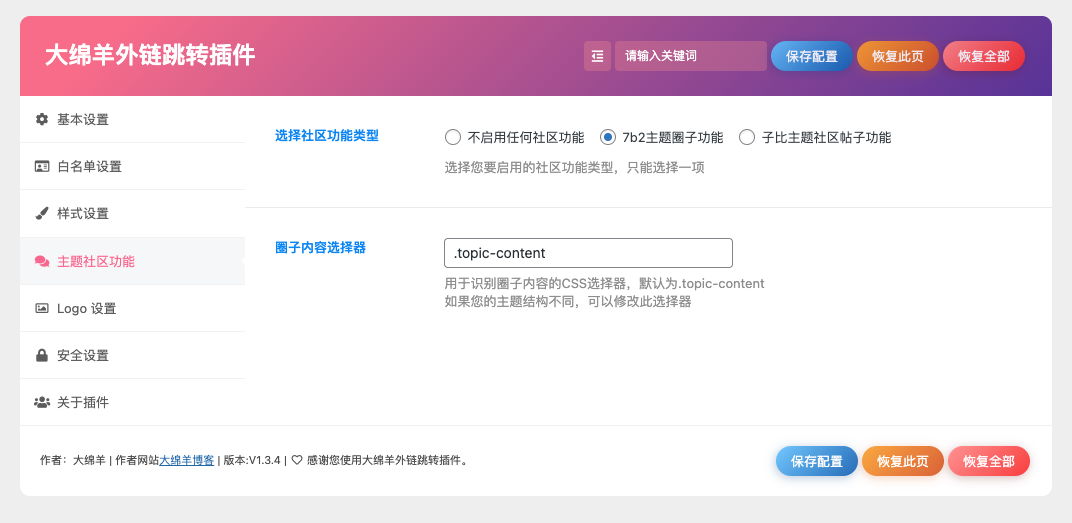The image size is (1072, 523).
Task: Click the 选择社区功能类型 field label
Action: click(x=327, y=135)
